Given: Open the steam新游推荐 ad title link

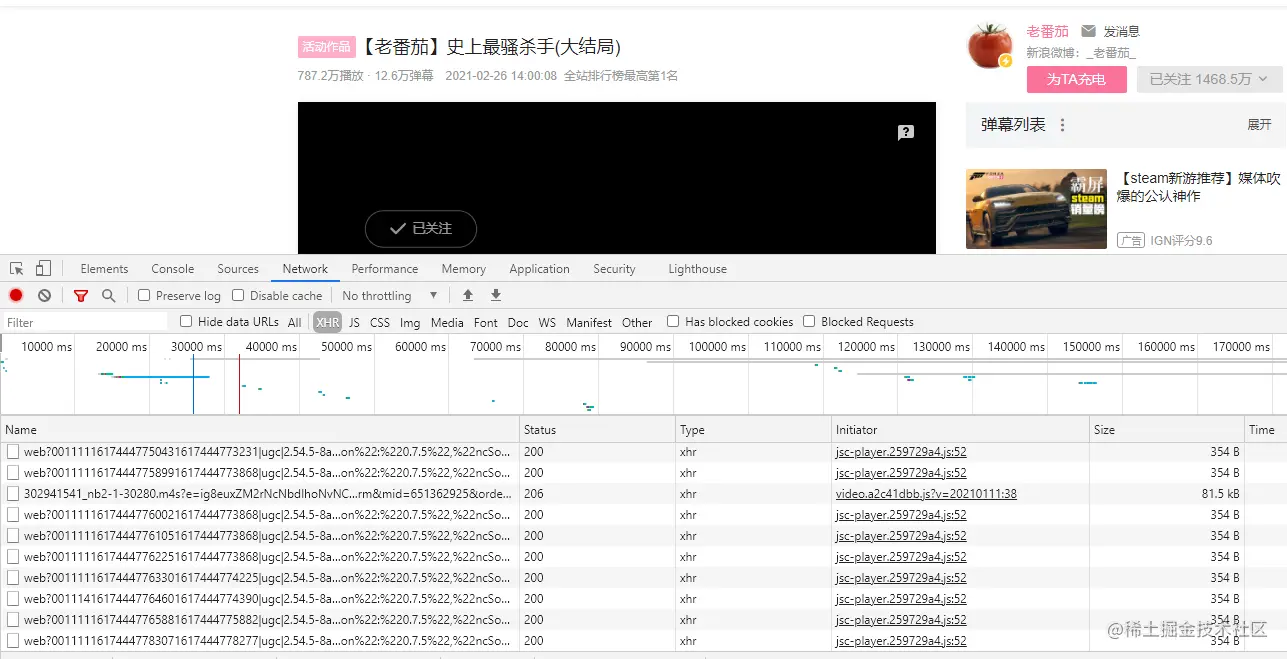Looking at the screenshot, I should [x=1198, y=187].
